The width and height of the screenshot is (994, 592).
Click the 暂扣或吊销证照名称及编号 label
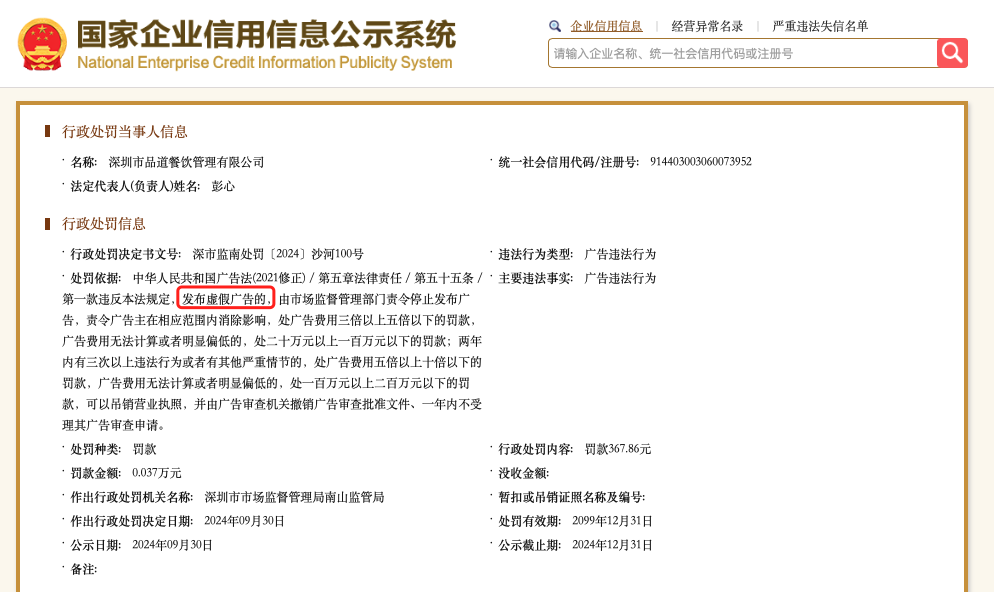572,498
